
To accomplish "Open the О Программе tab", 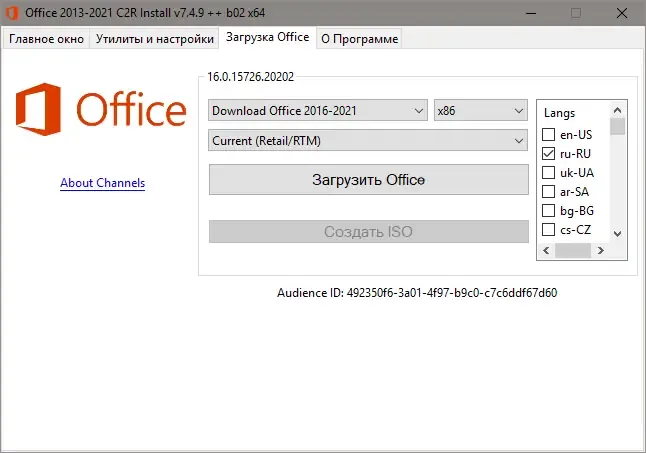I will pyautogui.click(x=359, y=39).
